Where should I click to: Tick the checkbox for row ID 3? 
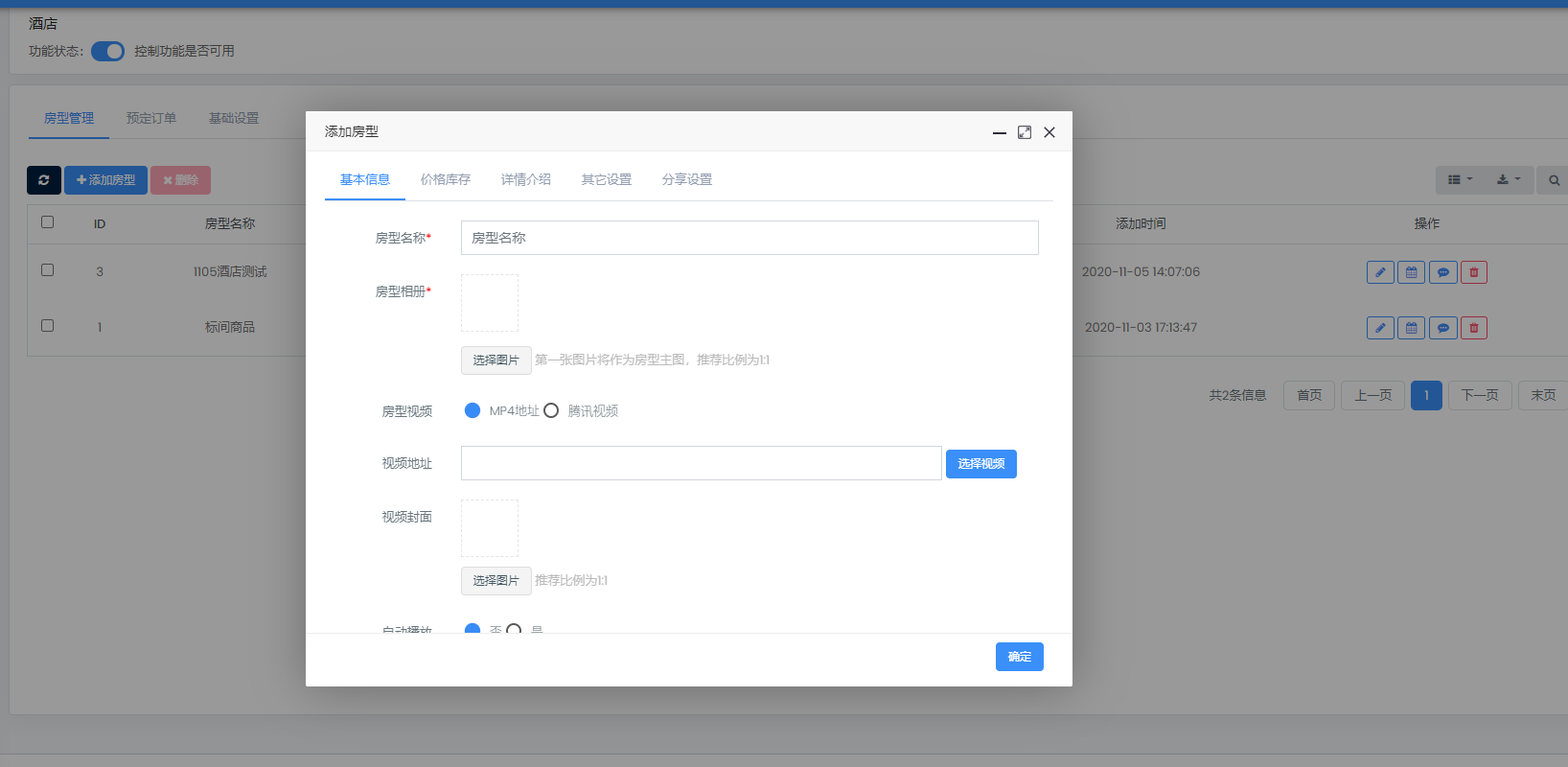pos(47,270)
